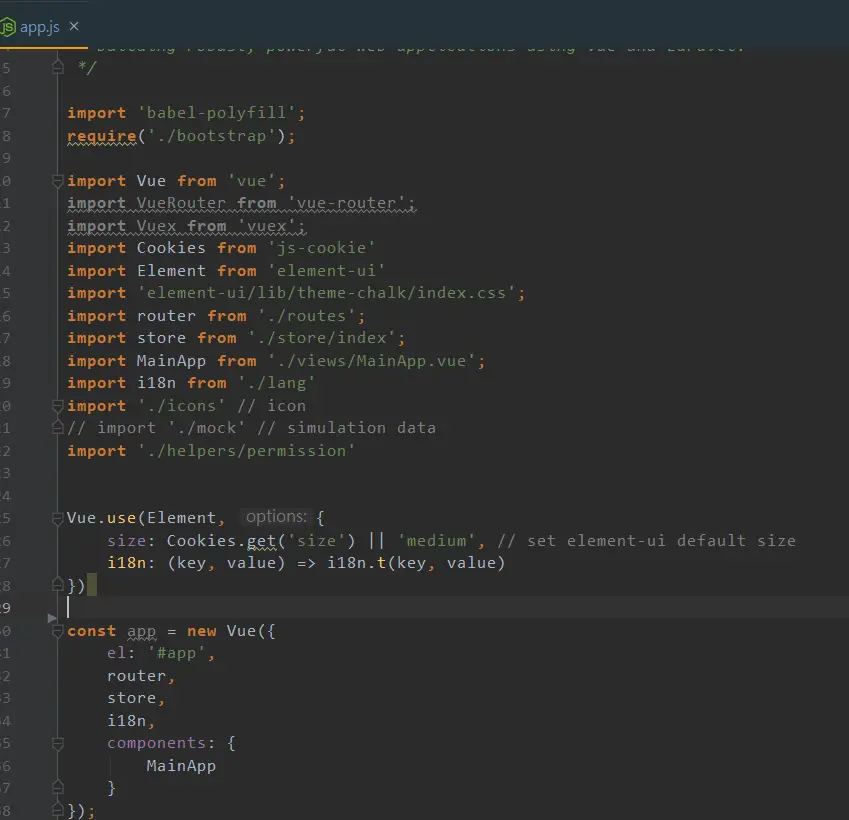The height and width of the screenshot is (820, 849).
Task: Collapse the Vue.use(Element block
Action: point(58,518)
